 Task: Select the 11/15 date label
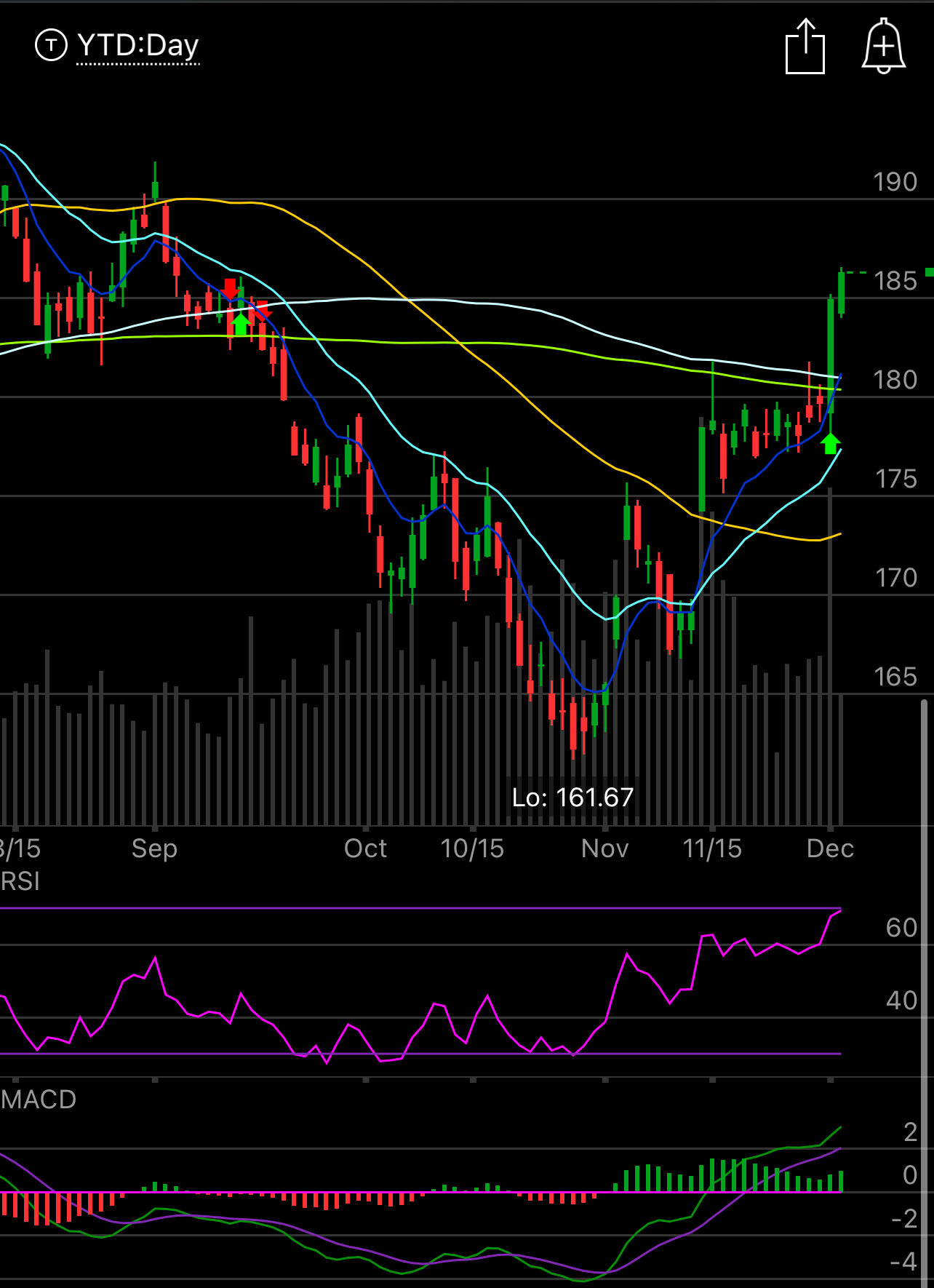[x=712, y=848]
